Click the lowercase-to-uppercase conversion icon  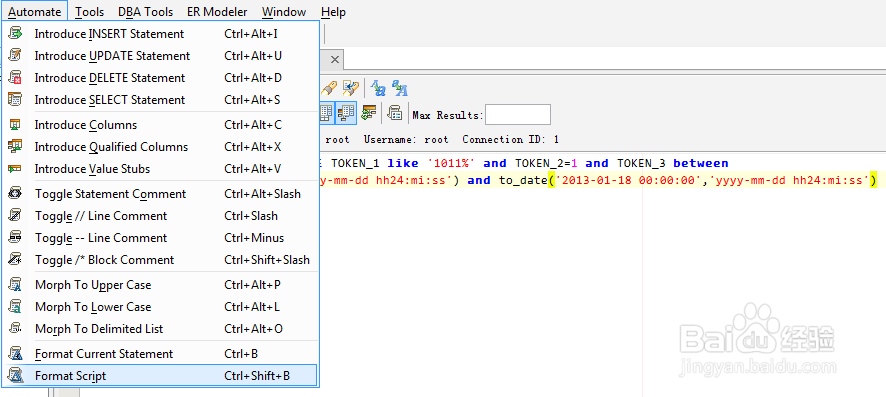click(400, 88)
